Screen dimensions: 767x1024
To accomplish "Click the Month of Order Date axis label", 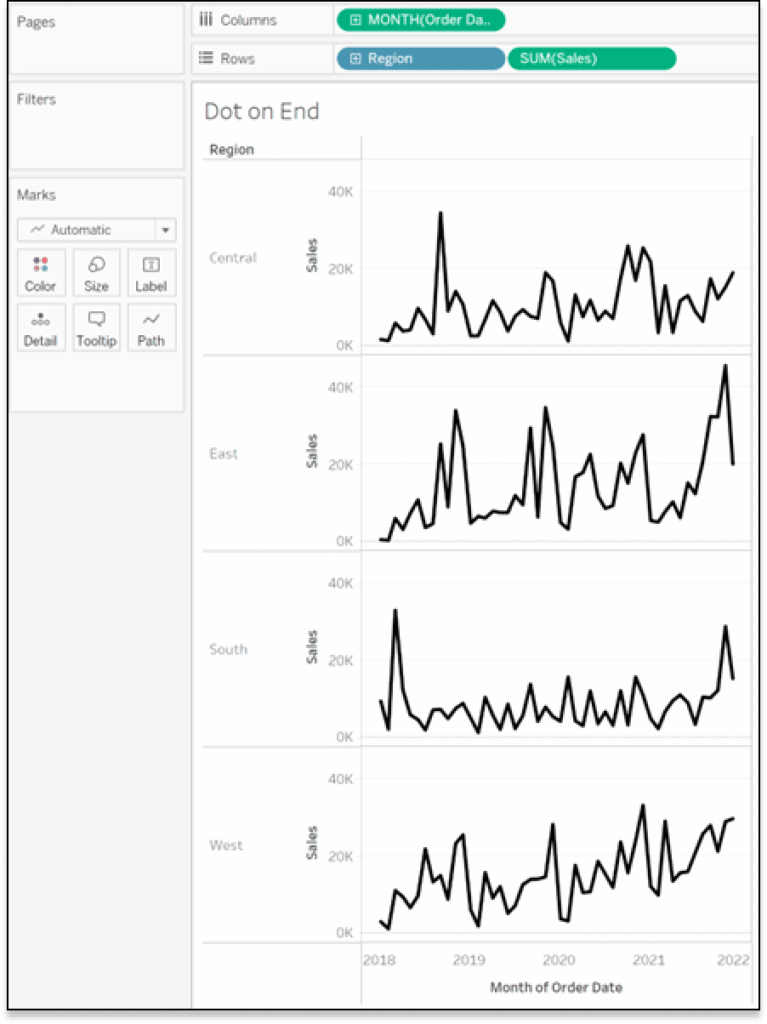I will tap(557, 987).
